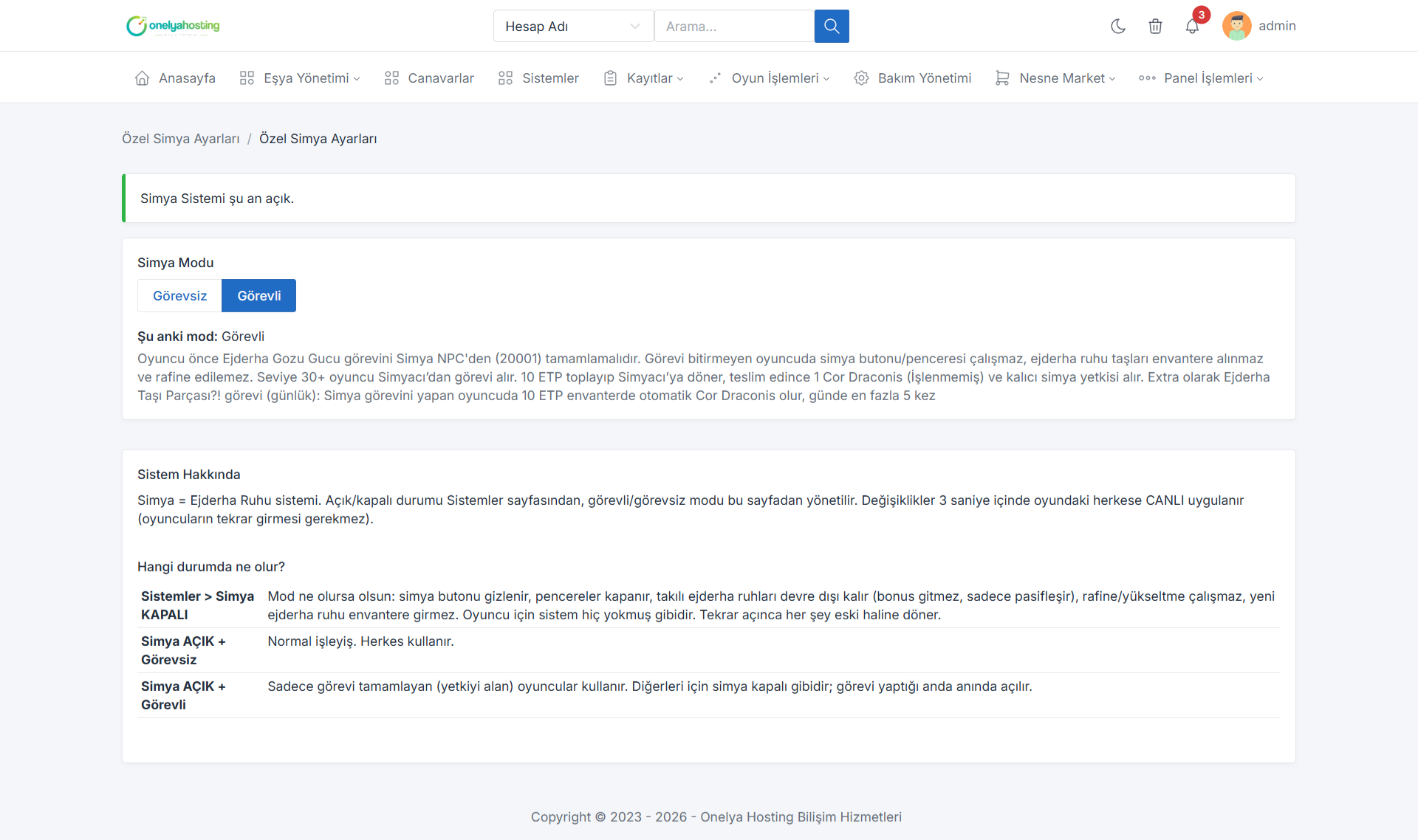Click the Nesne Market cart icon

1002,78
